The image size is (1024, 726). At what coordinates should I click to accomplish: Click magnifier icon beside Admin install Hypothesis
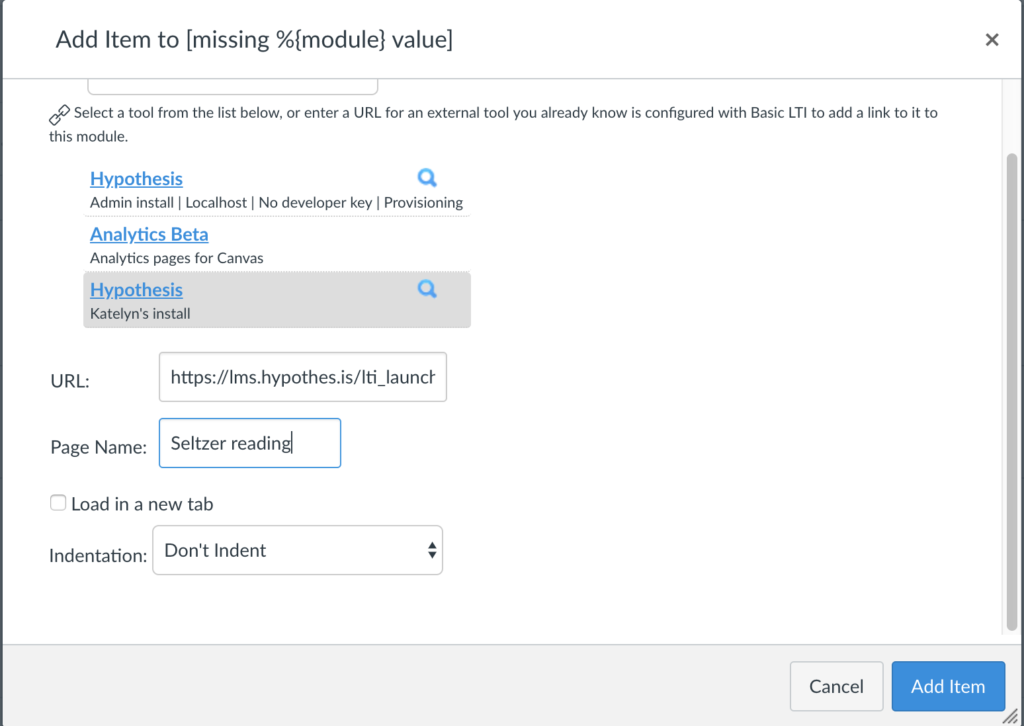pyautogui.click(x=427, y=178)
